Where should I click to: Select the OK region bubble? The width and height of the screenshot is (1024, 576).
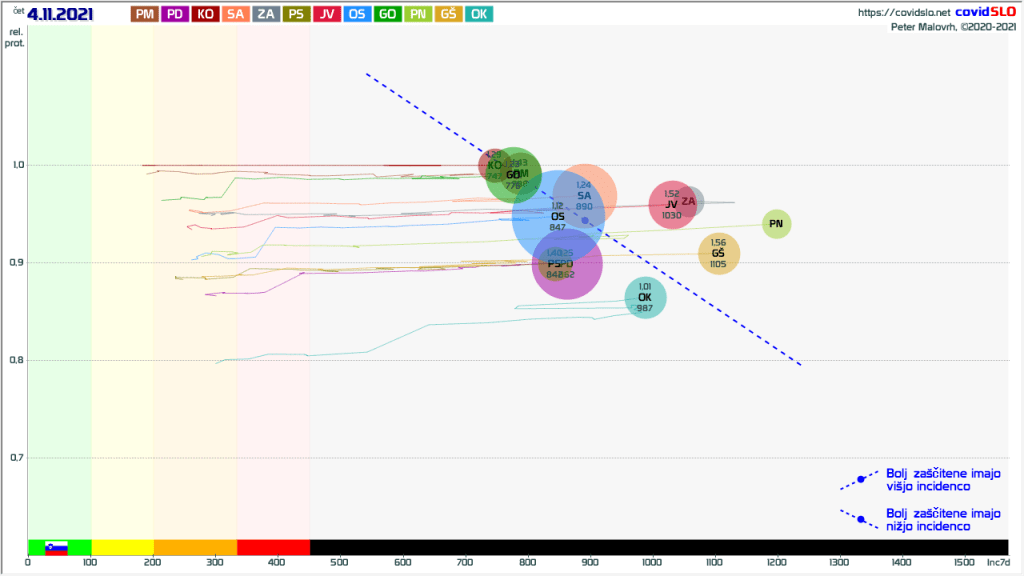(645, 298)
